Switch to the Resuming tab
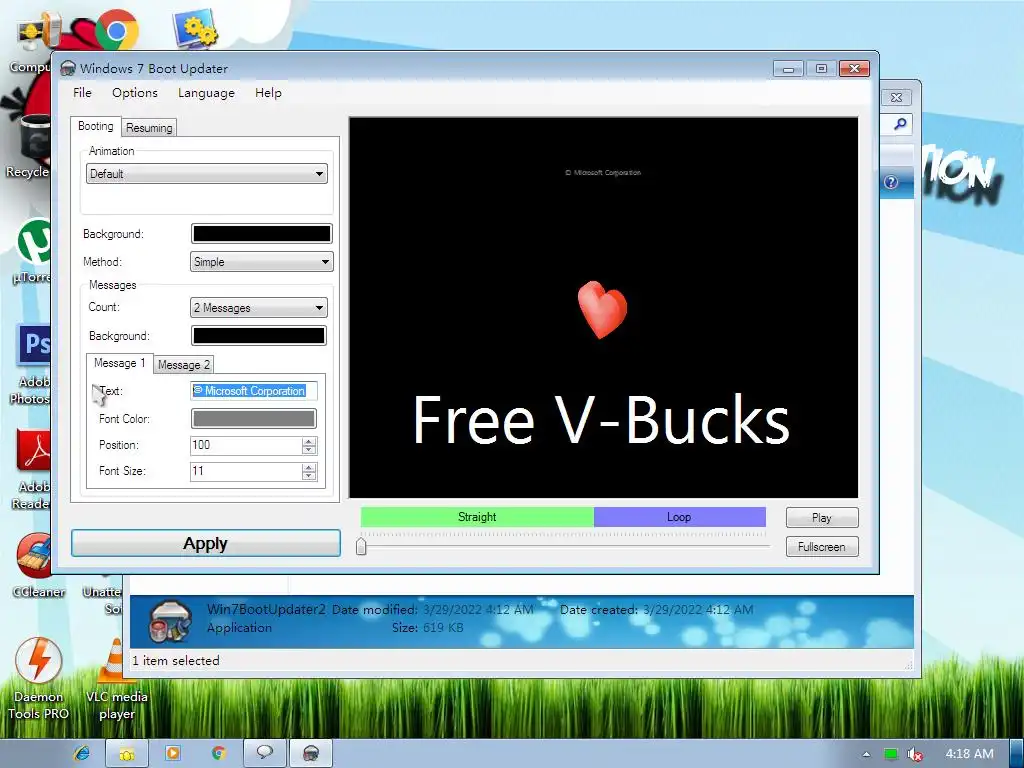 [149, 128]
